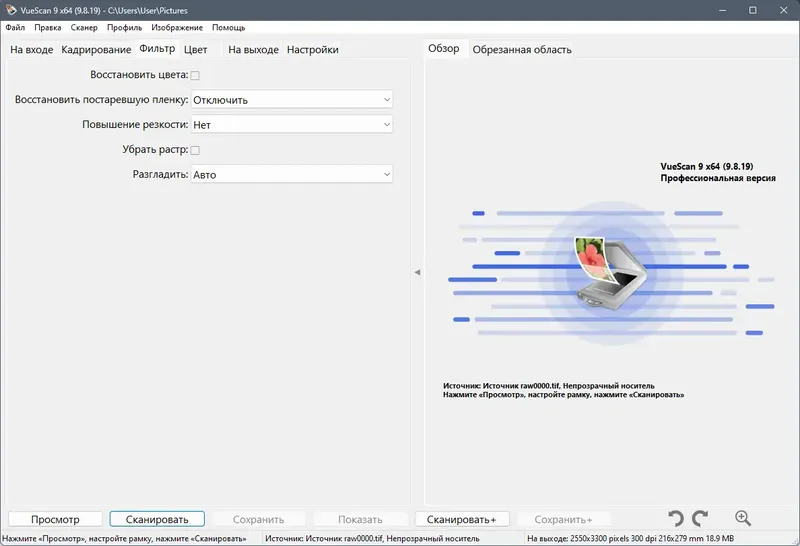
Task: Click the «Повышение резкости:» label
Action: (135, 124)
